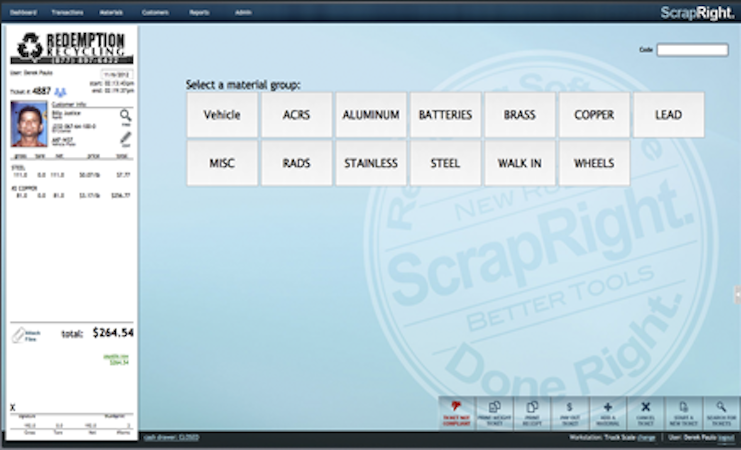Choose the ALUMINUM material group
This screenshot has height=450, width=741.
(371, 115)
